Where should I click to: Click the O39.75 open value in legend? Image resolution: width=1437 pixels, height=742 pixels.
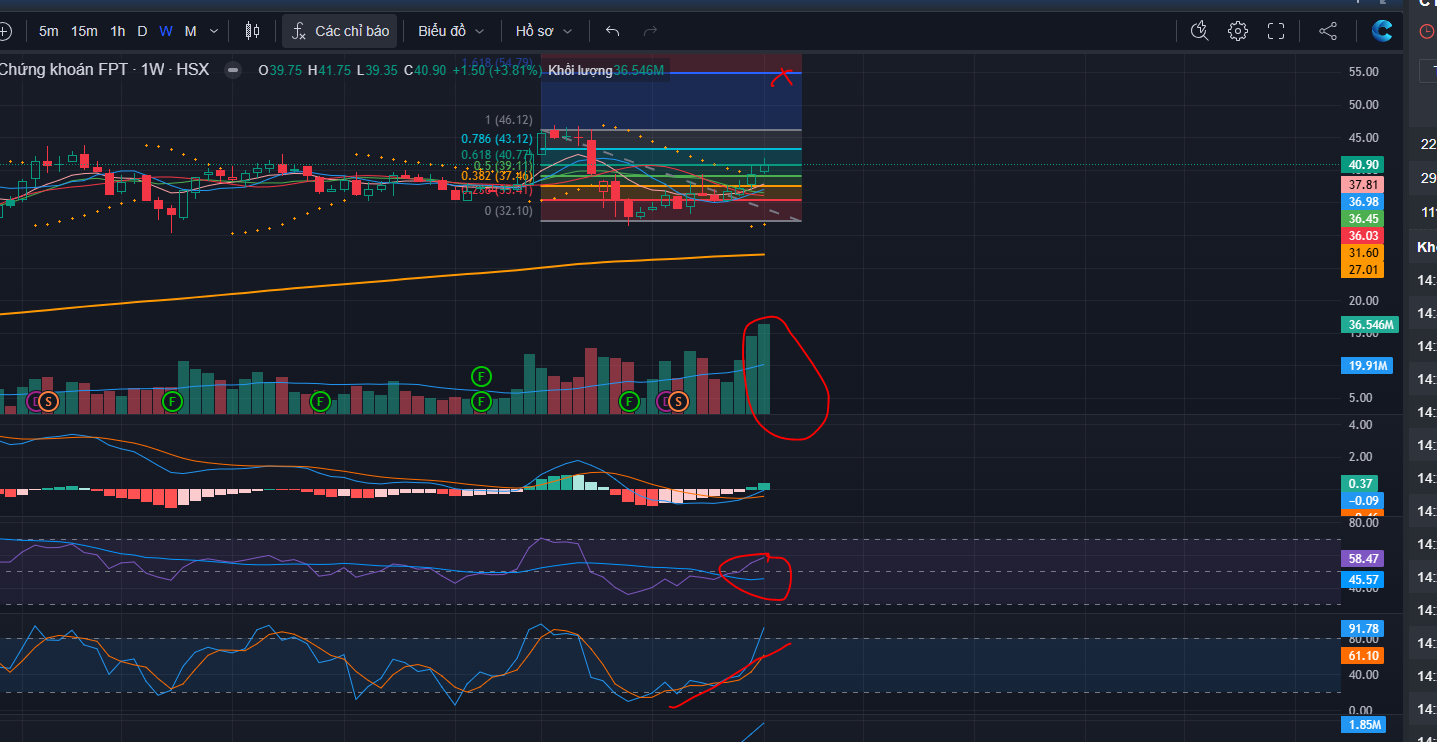[x=281, y=70]
